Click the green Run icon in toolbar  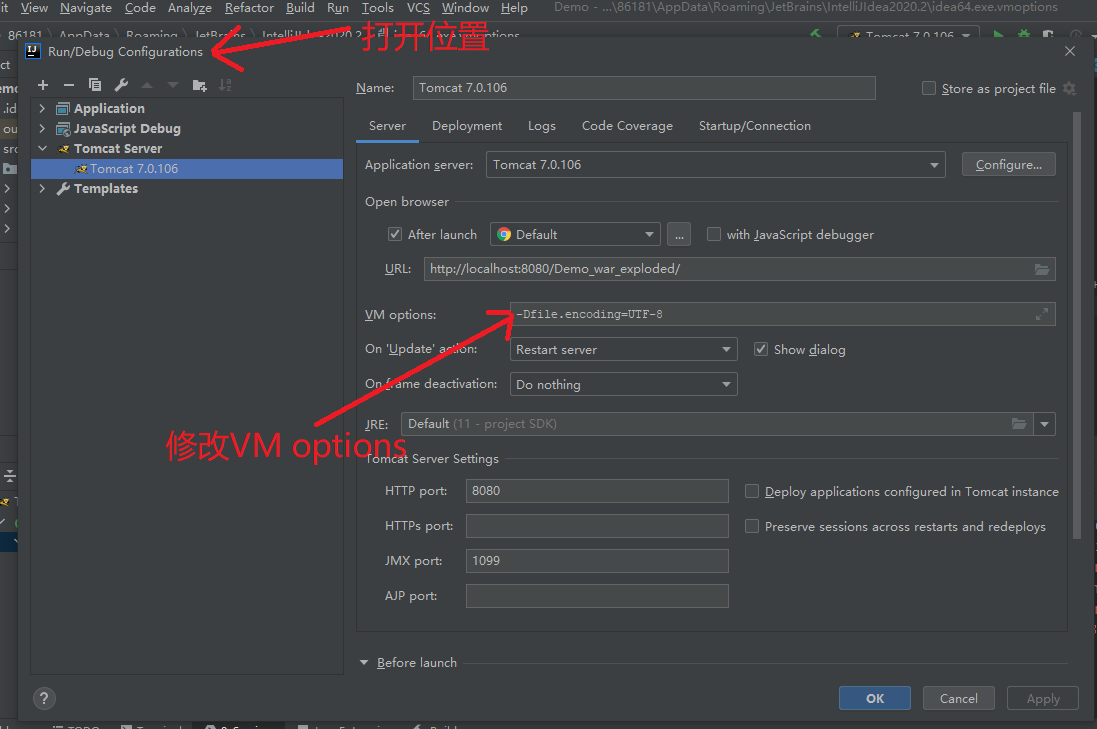tap(998, 34)
